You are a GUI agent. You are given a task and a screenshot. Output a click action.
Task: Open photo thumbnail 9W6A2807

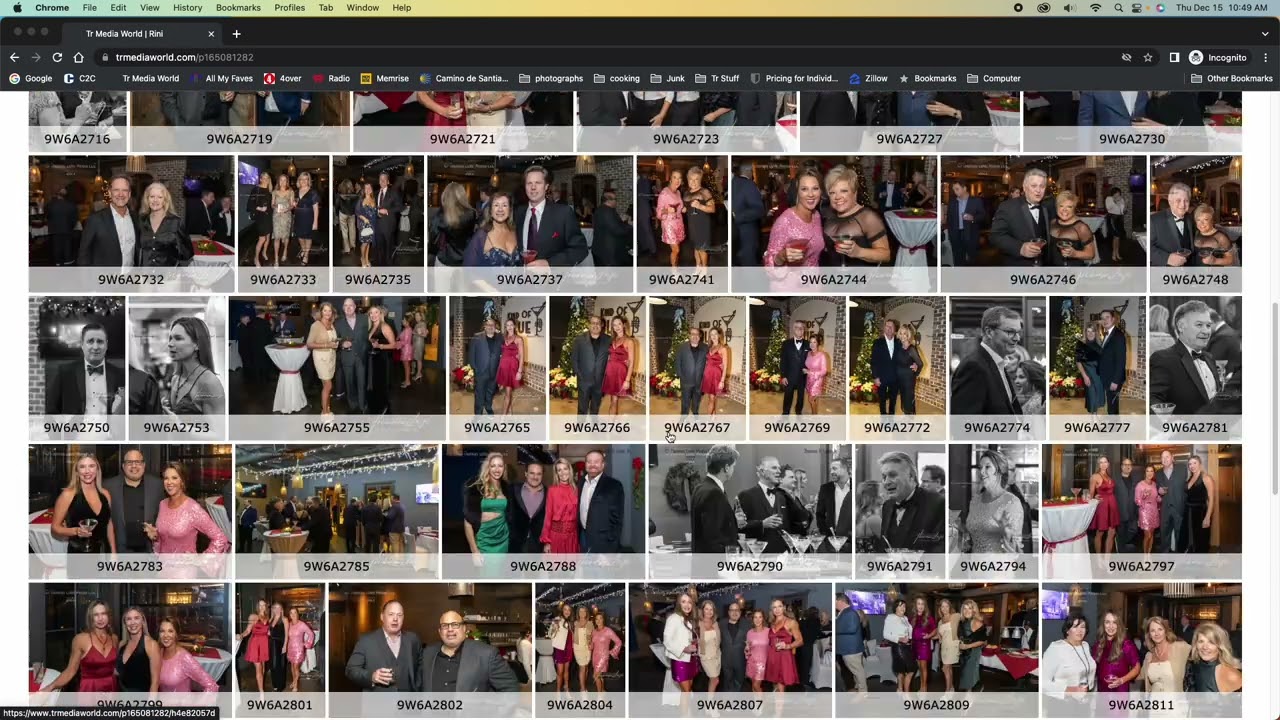(730, 650)
